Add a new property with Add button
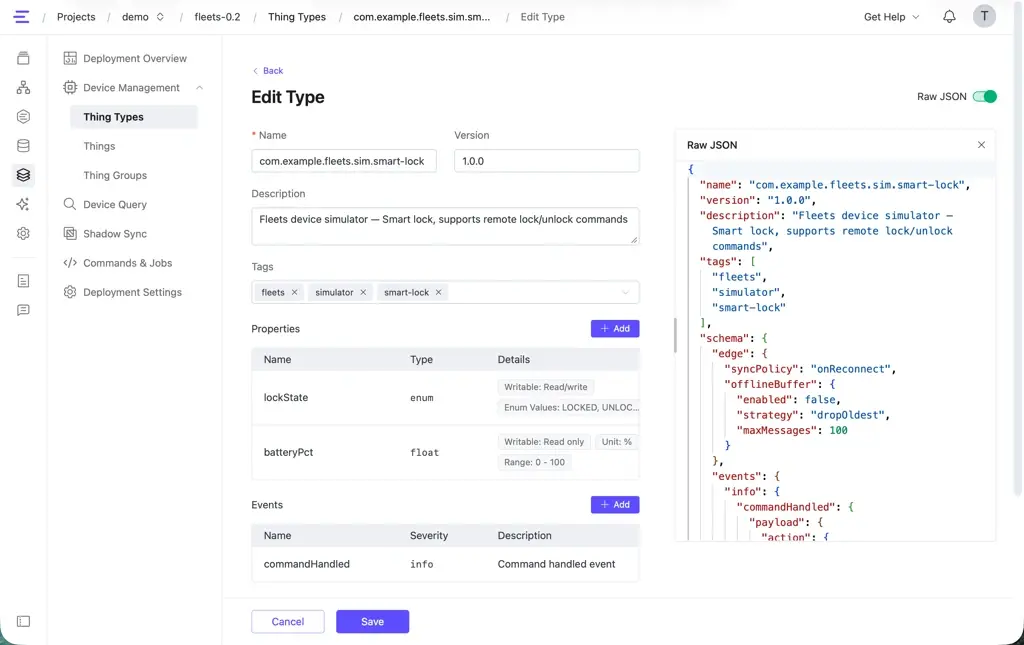Image resolution: width=1024 pixels, height=645 pixels. (x=615, y=328)
